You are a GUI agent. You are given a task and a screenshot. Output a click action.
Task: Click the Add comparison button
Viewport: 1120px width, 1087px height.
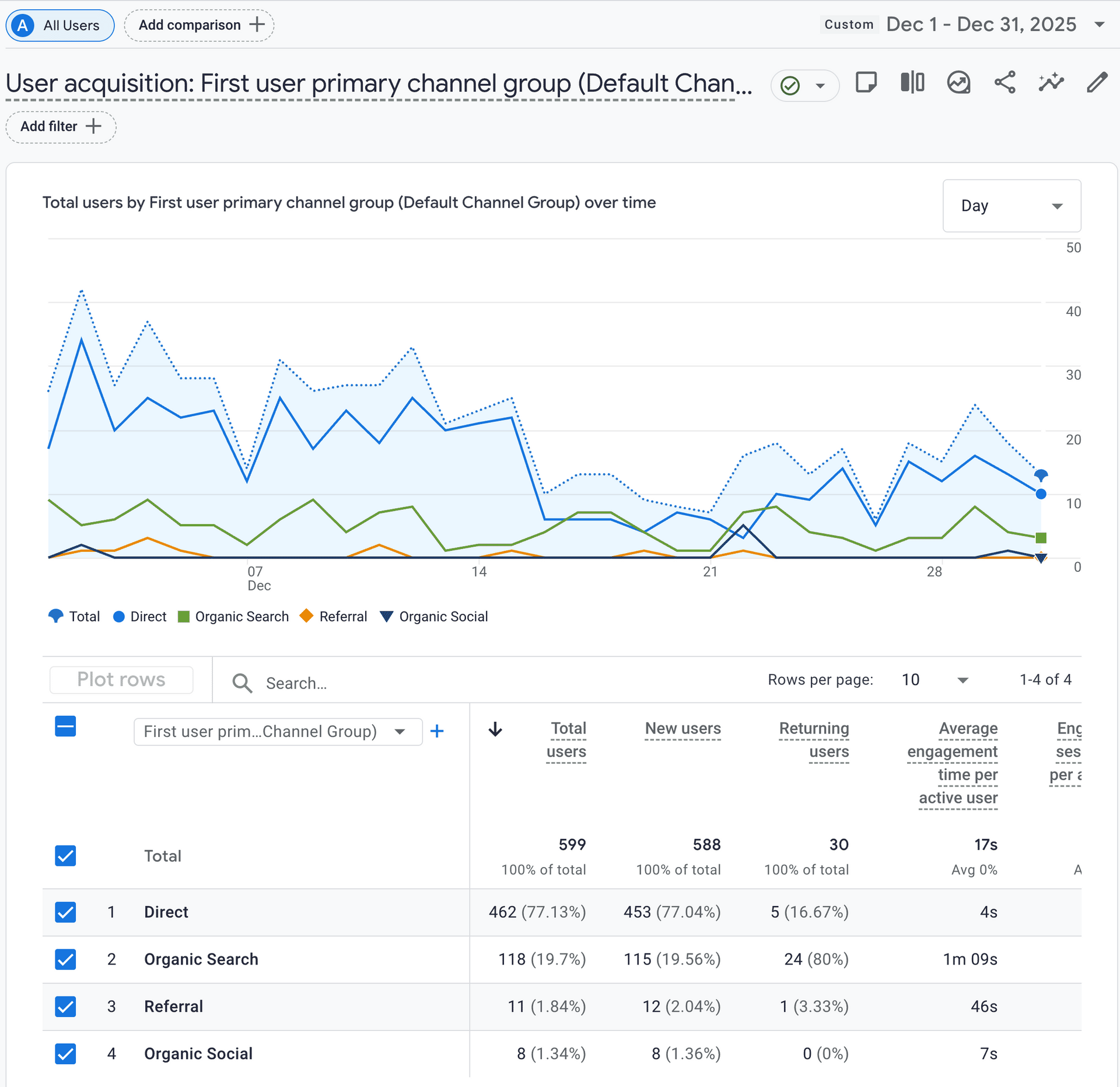coord(199,25)
